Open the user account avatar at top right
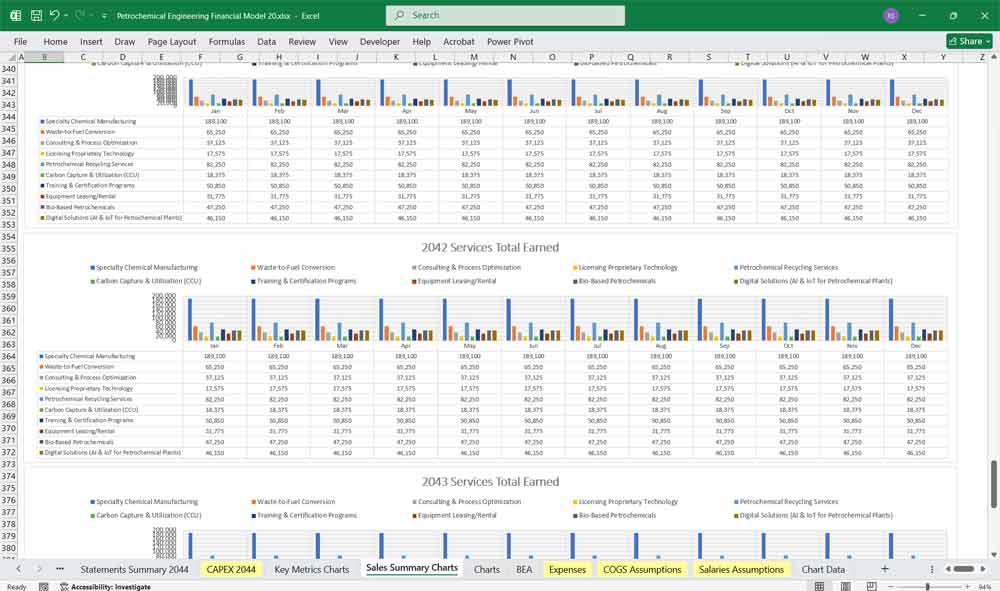 889,15
